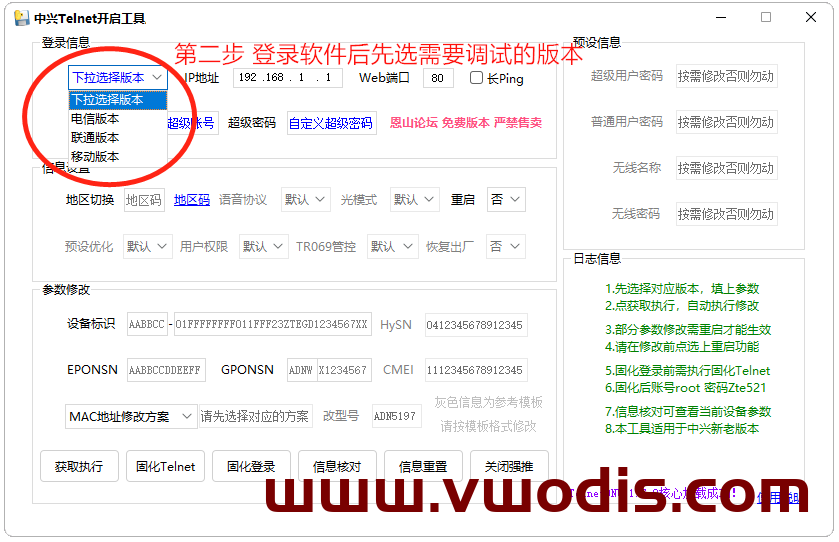Viewport: 839px width, 542px height.
Task: Select 电信版本 from the dropdown list
Action: click(118, 119)
